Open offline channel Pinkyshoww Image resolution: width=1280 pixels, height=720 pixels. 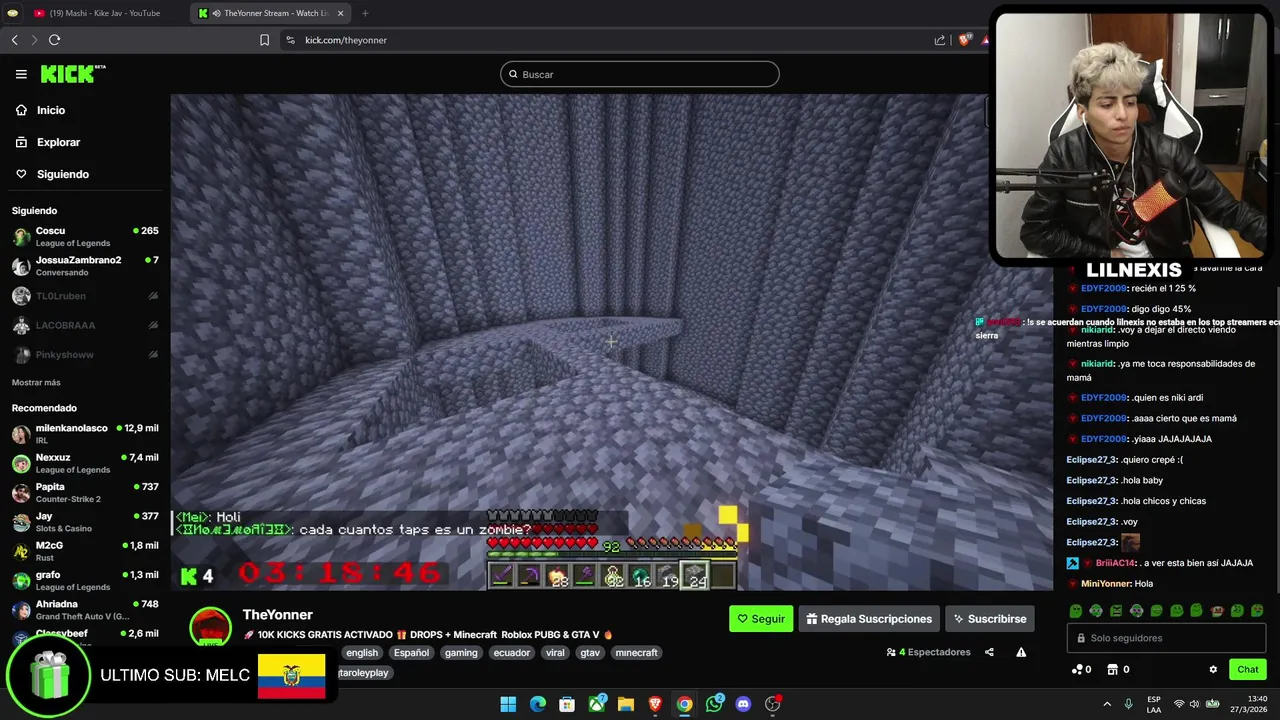click(85, 355)
